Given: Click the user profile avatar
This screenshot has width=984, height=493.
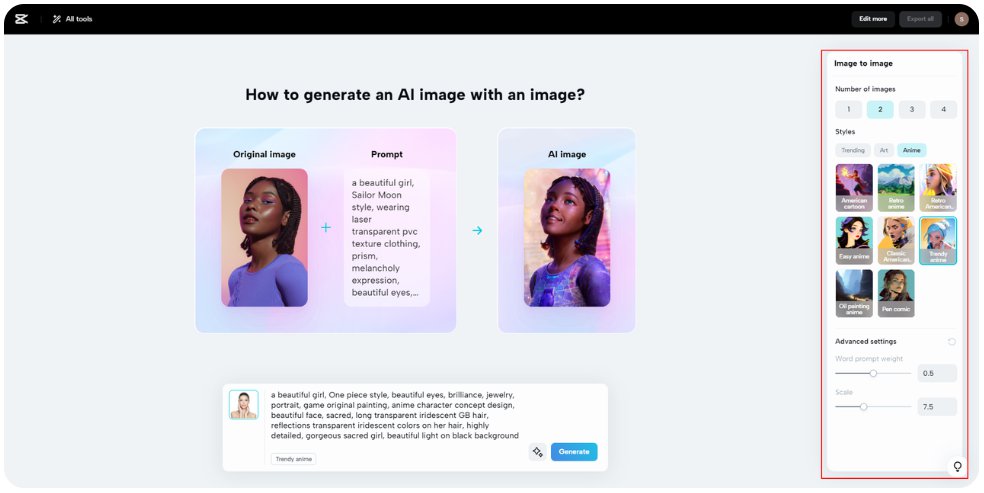Looking at the screenshot, I should tap(961, 19).
